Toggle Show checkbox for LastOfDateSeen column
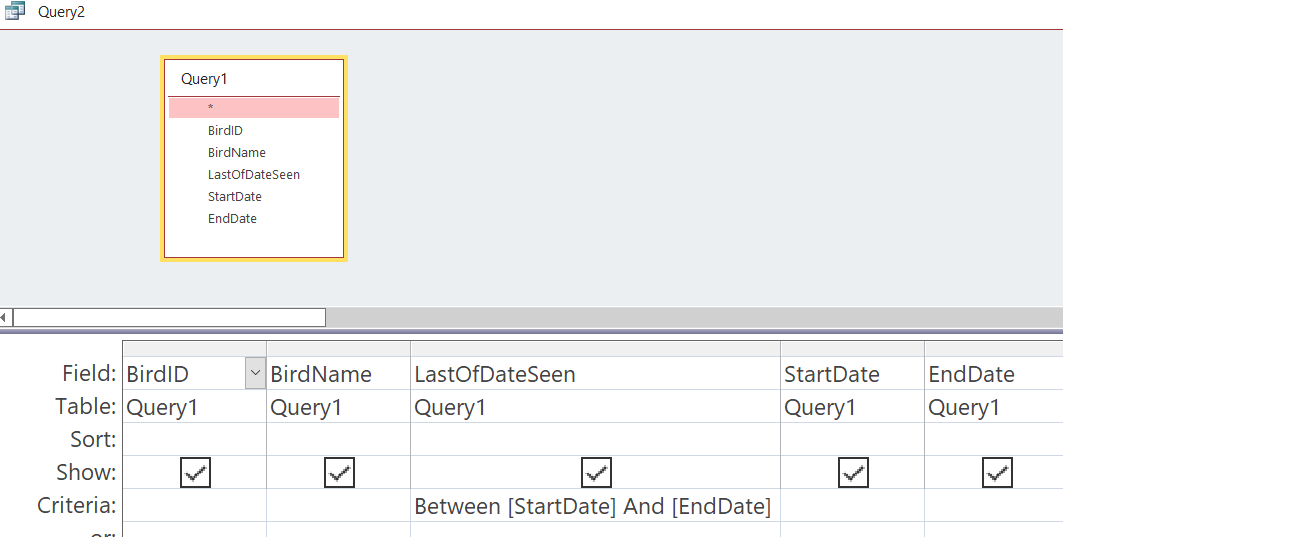1315x537 pixels. point(596,473)
